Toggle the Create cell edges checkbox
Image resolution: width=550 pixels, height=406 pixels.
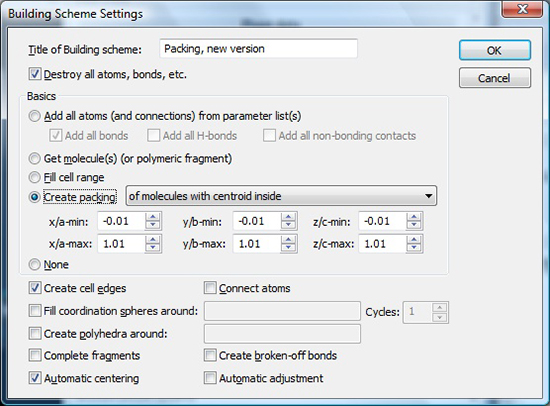[35, 288]
